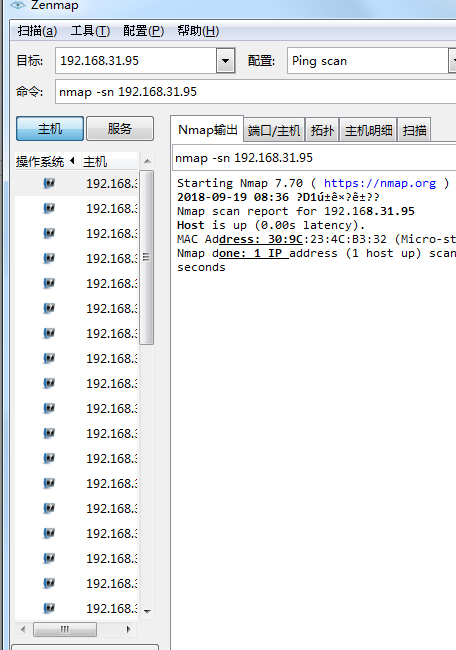
Task: Click the horizontal scrollbar left arrow
Action: point(23,629)
